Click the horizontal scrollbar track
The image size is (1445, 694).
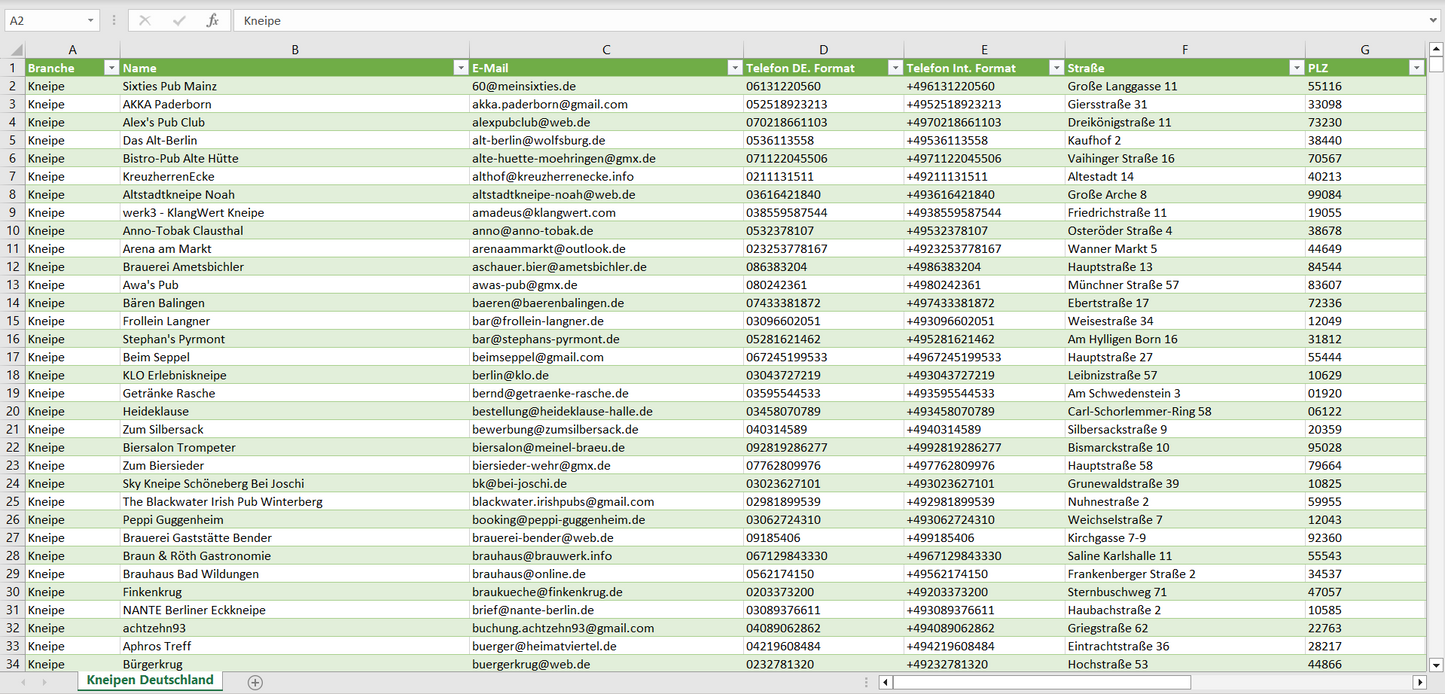1300,682
